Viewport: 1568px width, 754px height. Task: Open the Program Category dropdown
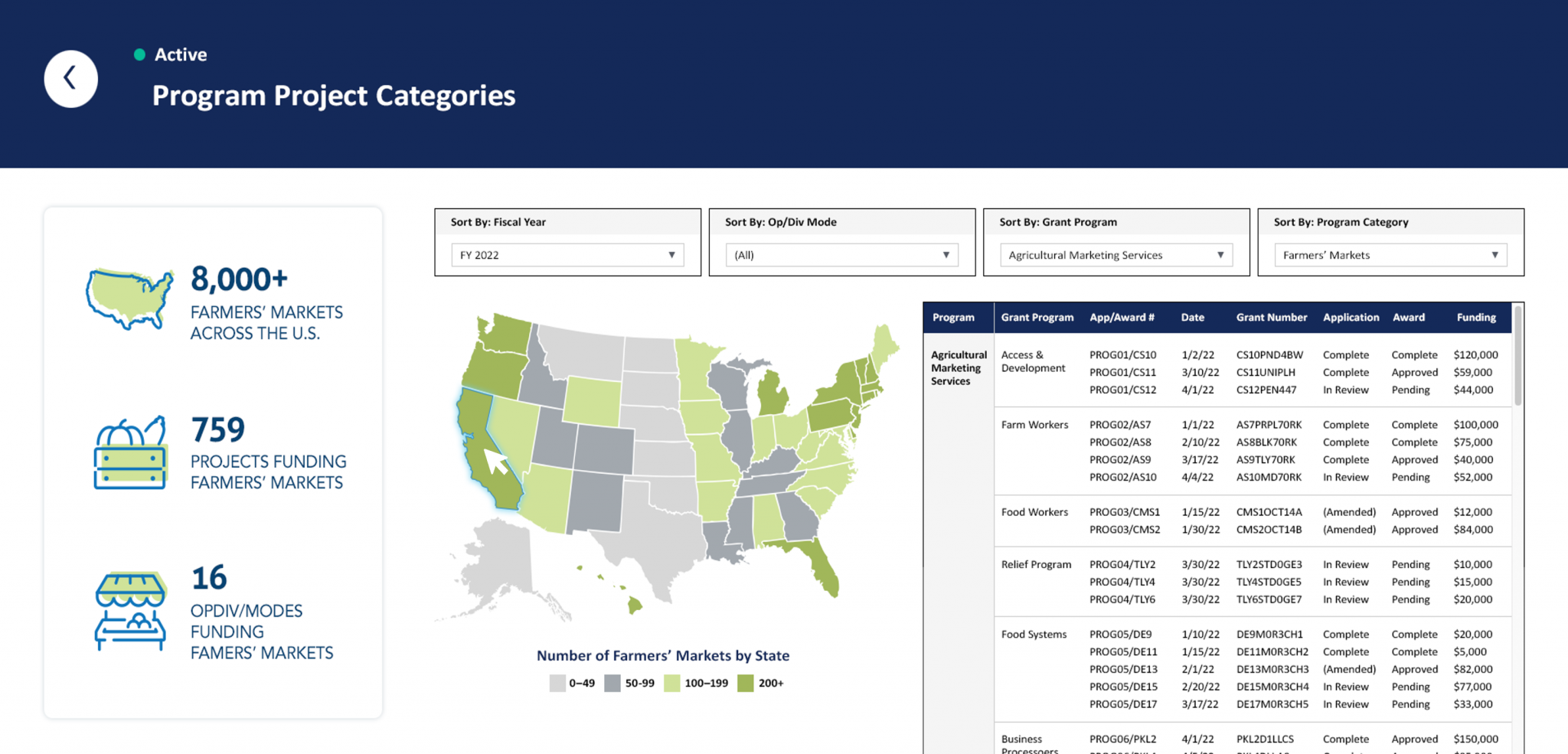(x=1390, y=255)
